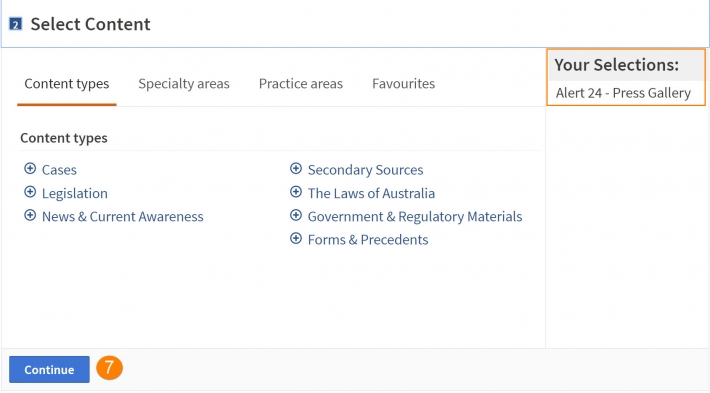Image resolution: width=710 pixels, height=393 pixels.
Task: Switch to the Specialty areas tab
Action: [184, 84]
